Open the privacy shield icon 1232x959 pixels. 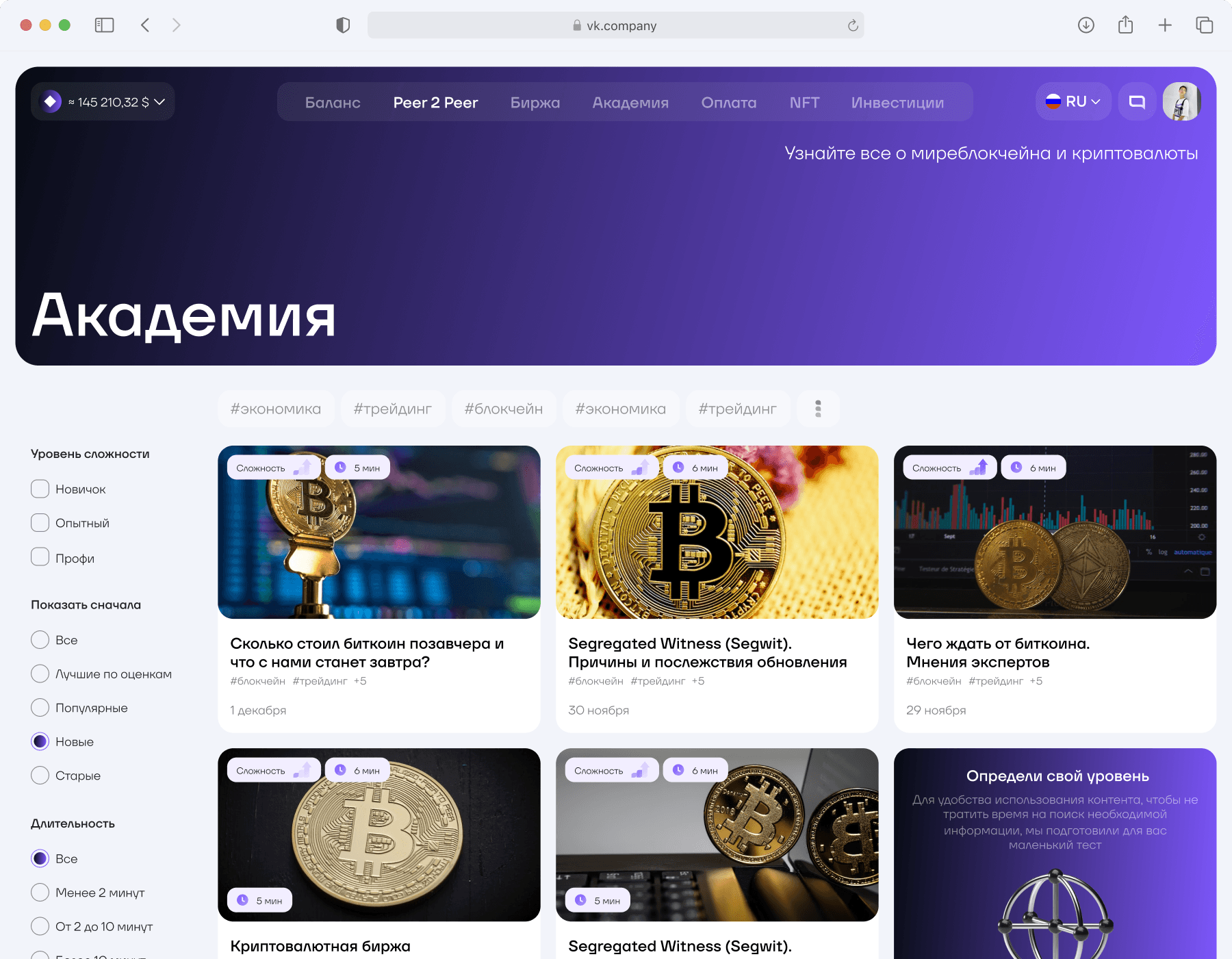343,25
